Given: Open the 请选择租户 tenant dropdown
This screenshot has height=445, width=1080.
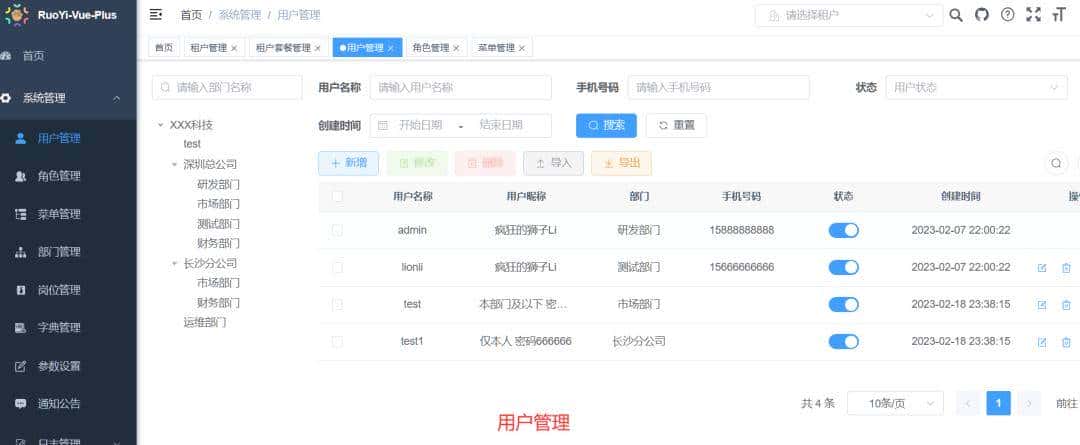Looking at the screenshot, I should [849, 15].
